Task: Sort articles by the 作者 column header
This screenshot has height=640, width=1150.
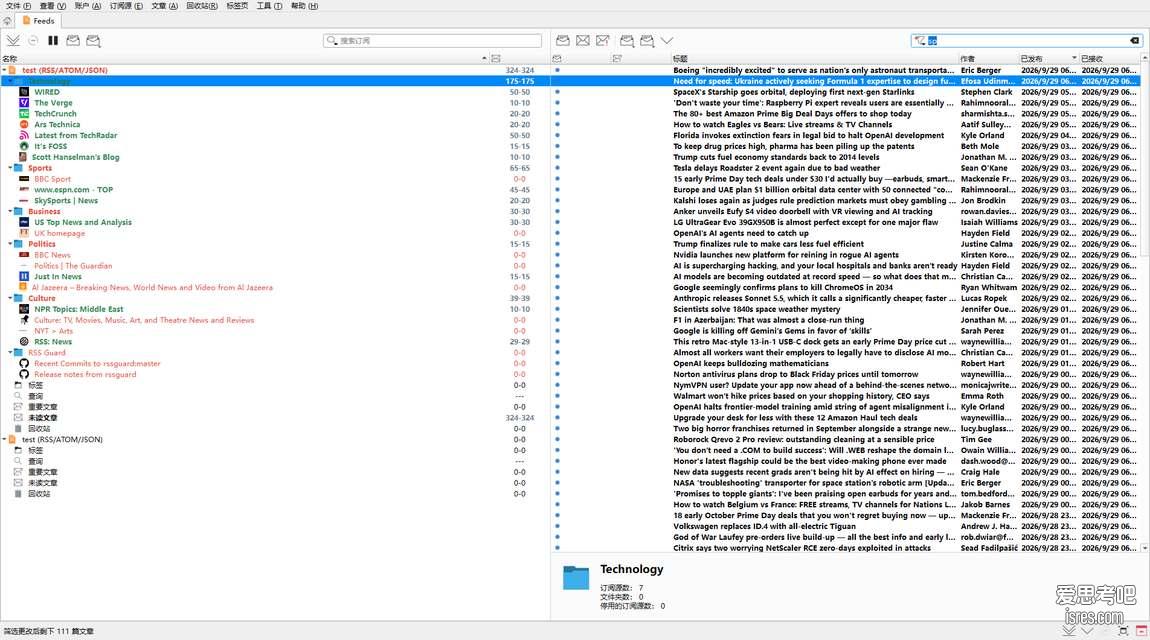Action: [988, 58]
